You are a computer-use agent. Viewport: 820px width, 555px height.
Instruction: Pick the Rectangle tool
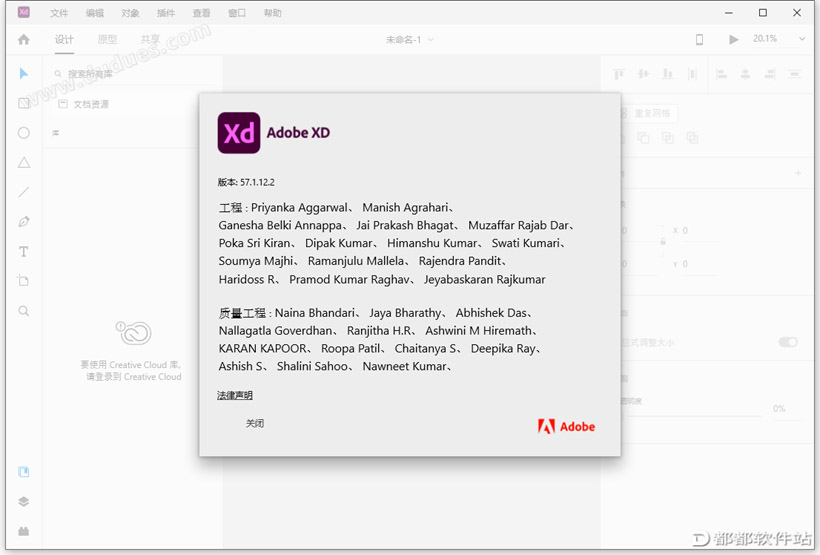click(x=24, y=103)
